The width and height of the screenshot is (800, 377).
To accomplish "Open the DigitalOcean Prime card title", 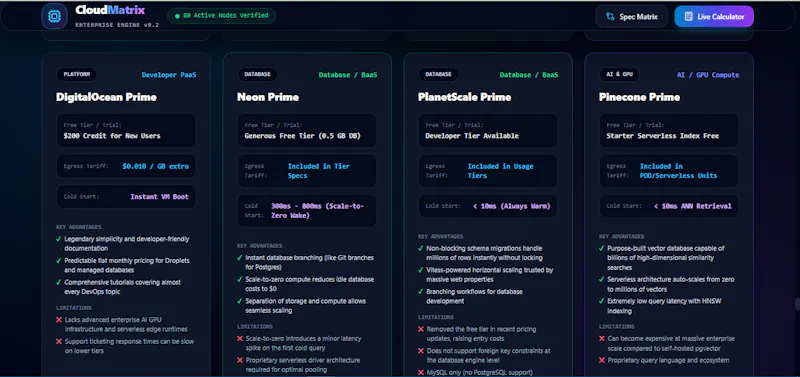I will [106, 97].
